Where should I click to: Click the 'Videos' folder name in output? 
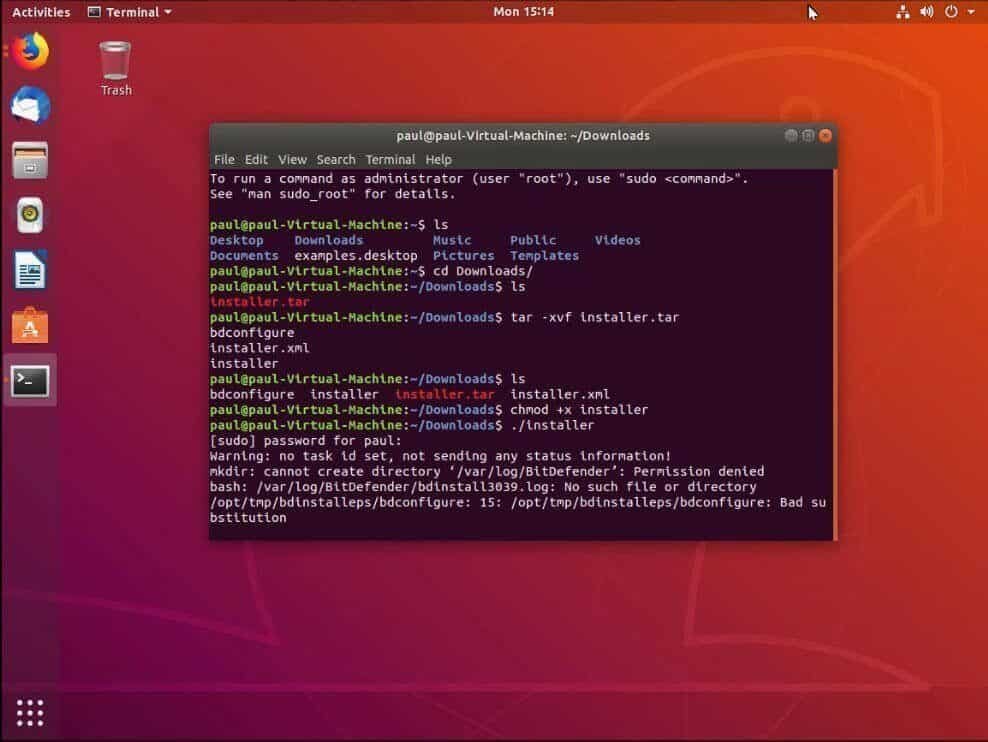618,240
